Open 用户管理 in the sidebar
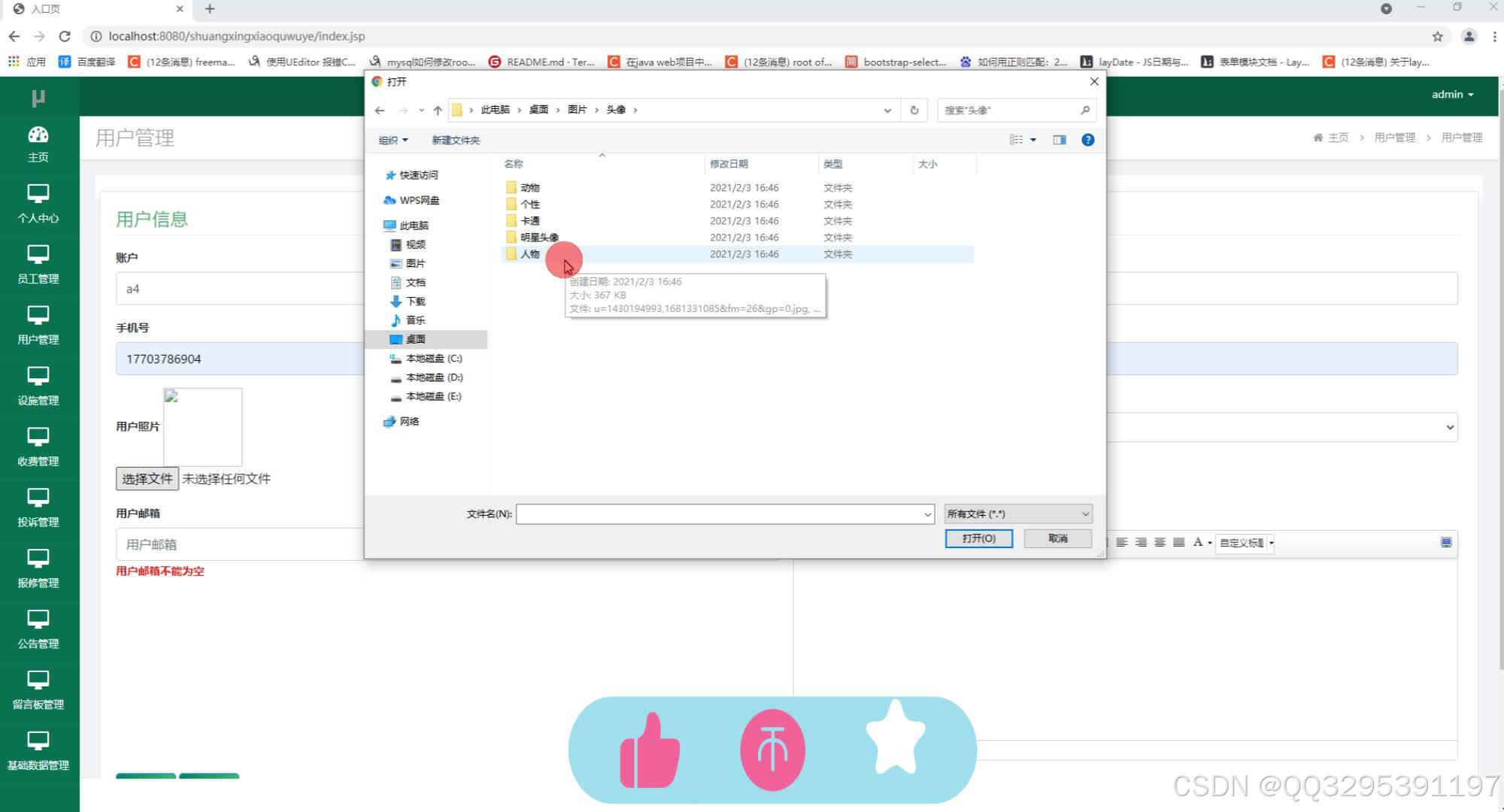 click(38, 325)
